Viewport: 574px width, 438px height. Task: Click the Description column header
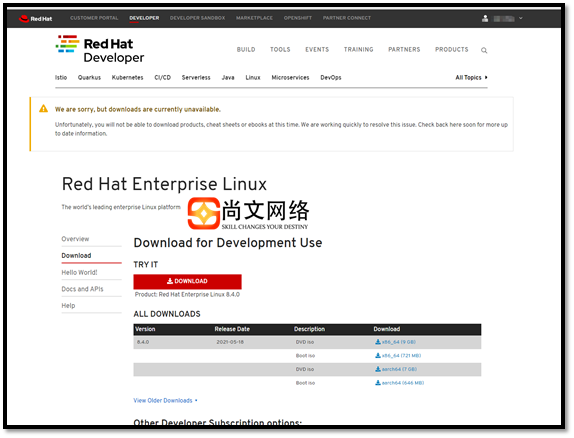[x=309, y=329]
